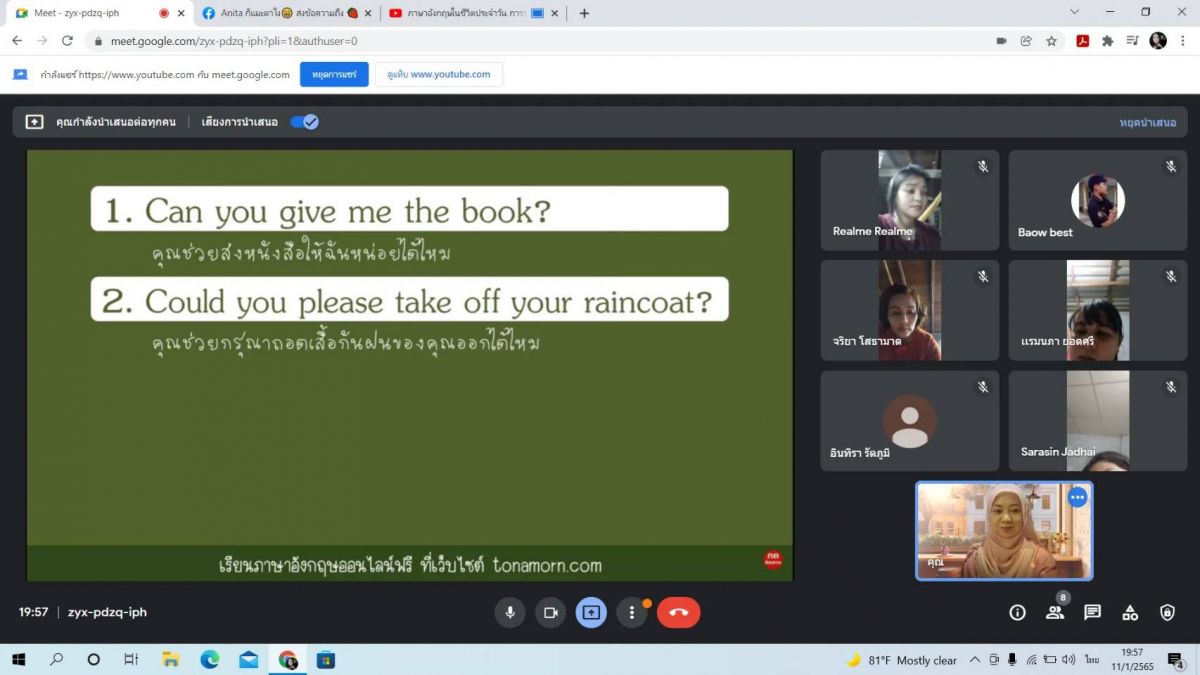Image resolution: width=1200 pixels, height=675 pixels.
Task: Show hidden system tray icons
Action: 975,660
